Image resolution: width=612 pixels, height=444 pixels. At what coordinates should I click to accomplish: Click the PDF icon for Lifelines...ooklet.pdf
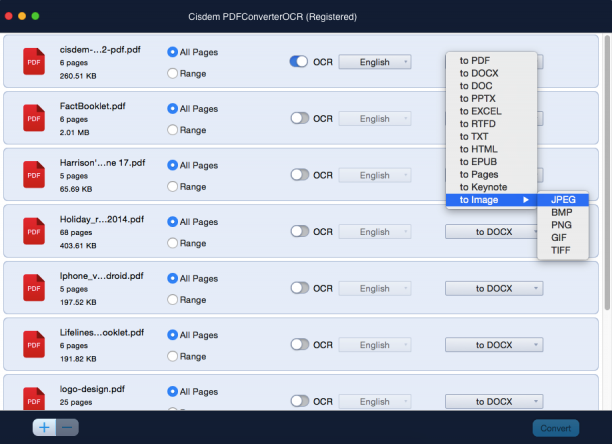(x=34, y=344)
